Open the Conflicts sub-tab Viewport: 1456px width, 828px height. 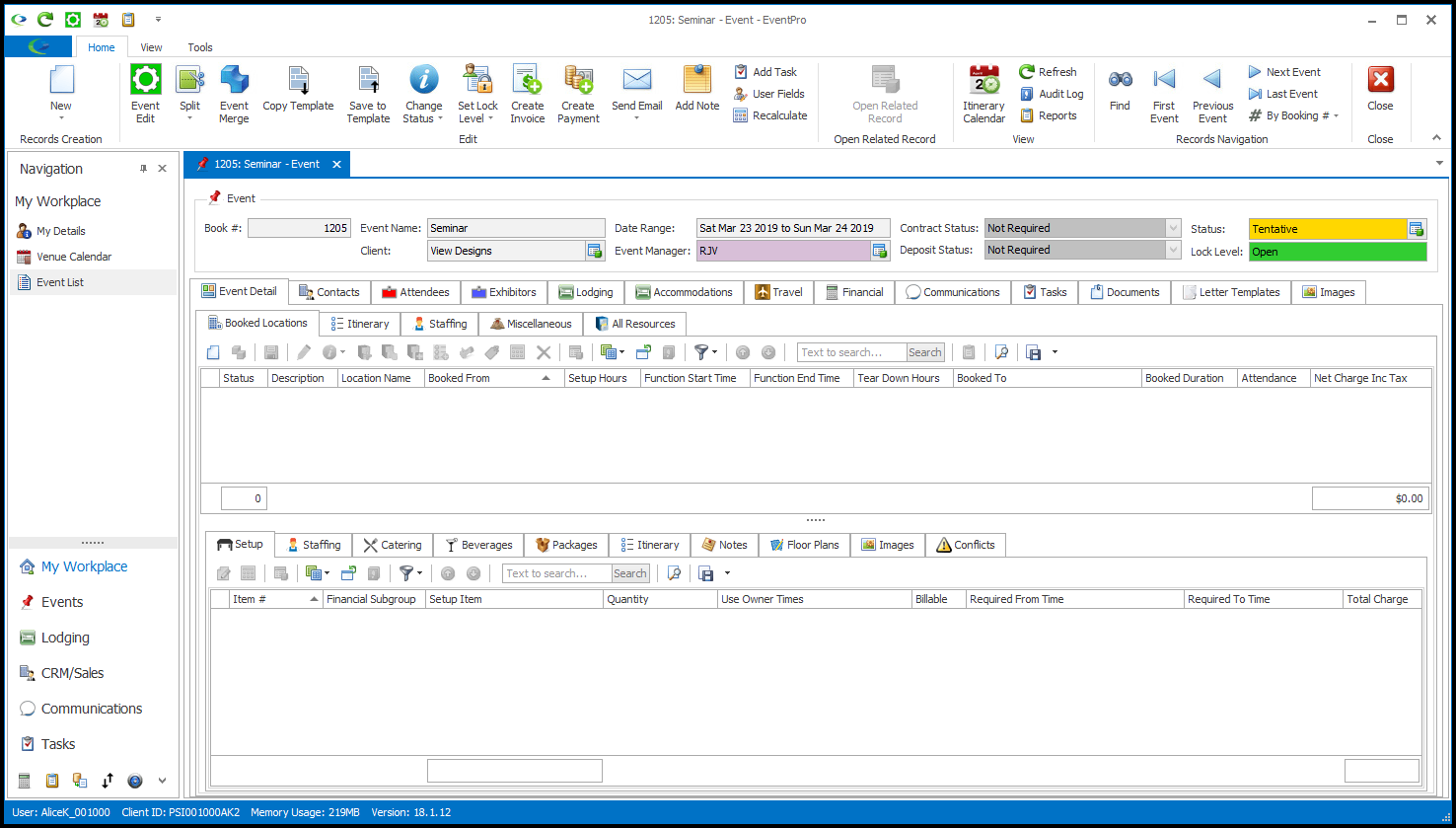(x=966, y=545)
